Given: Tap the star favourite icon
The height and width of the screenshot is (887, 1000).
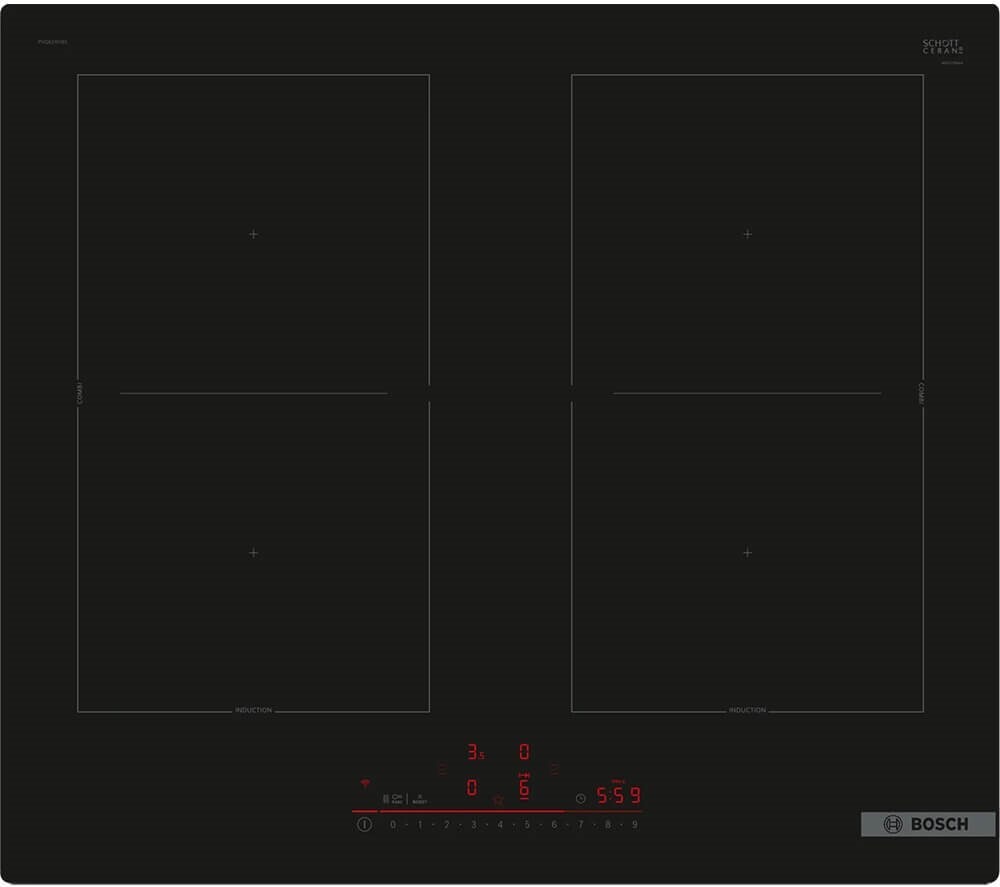Looking at the screenshot, I should click(498, 800).
